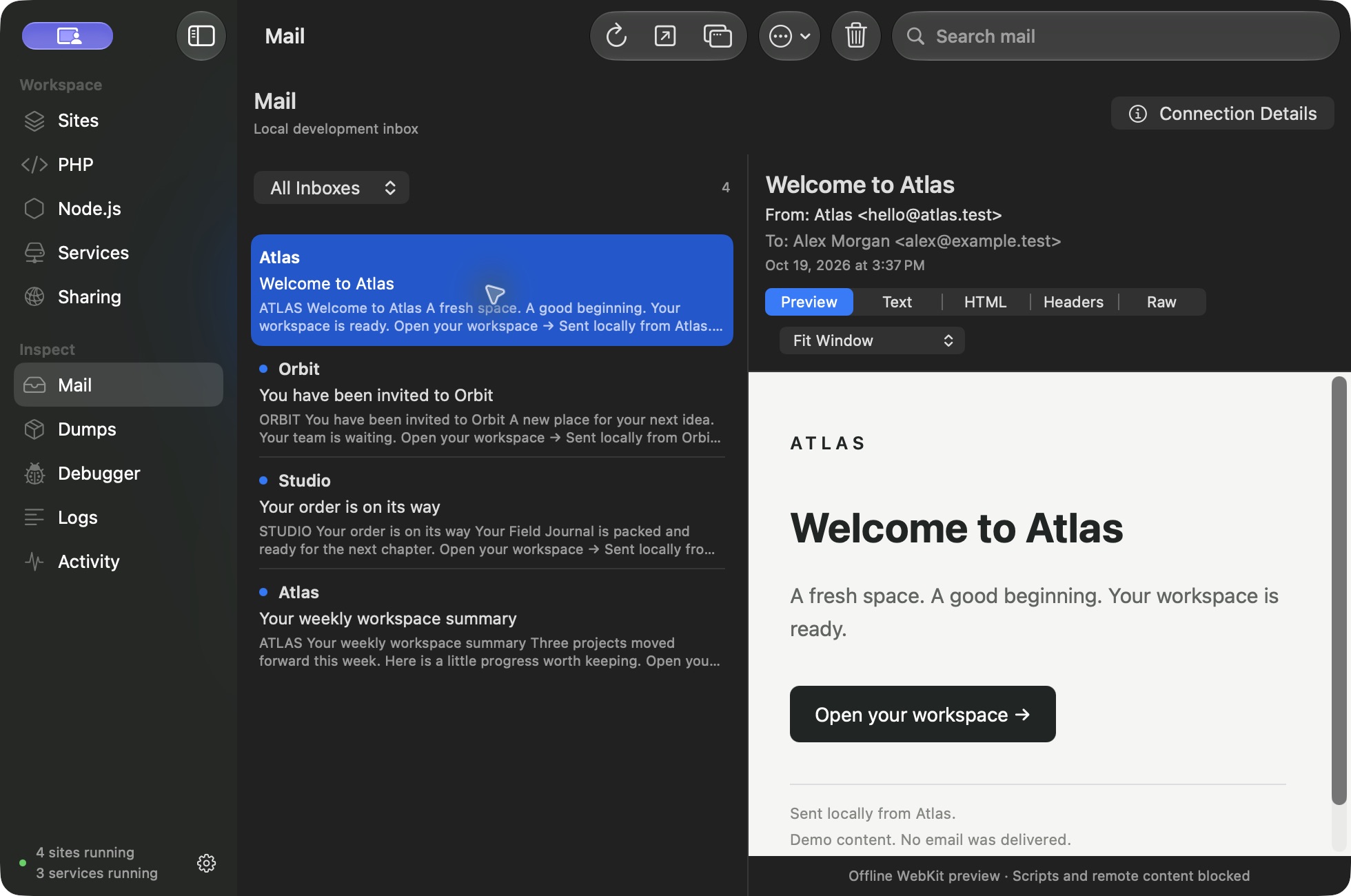1351x896 pixels.
Task: Open Services in the sidebar
Action: pyautogui.click(x=119, y=253)
